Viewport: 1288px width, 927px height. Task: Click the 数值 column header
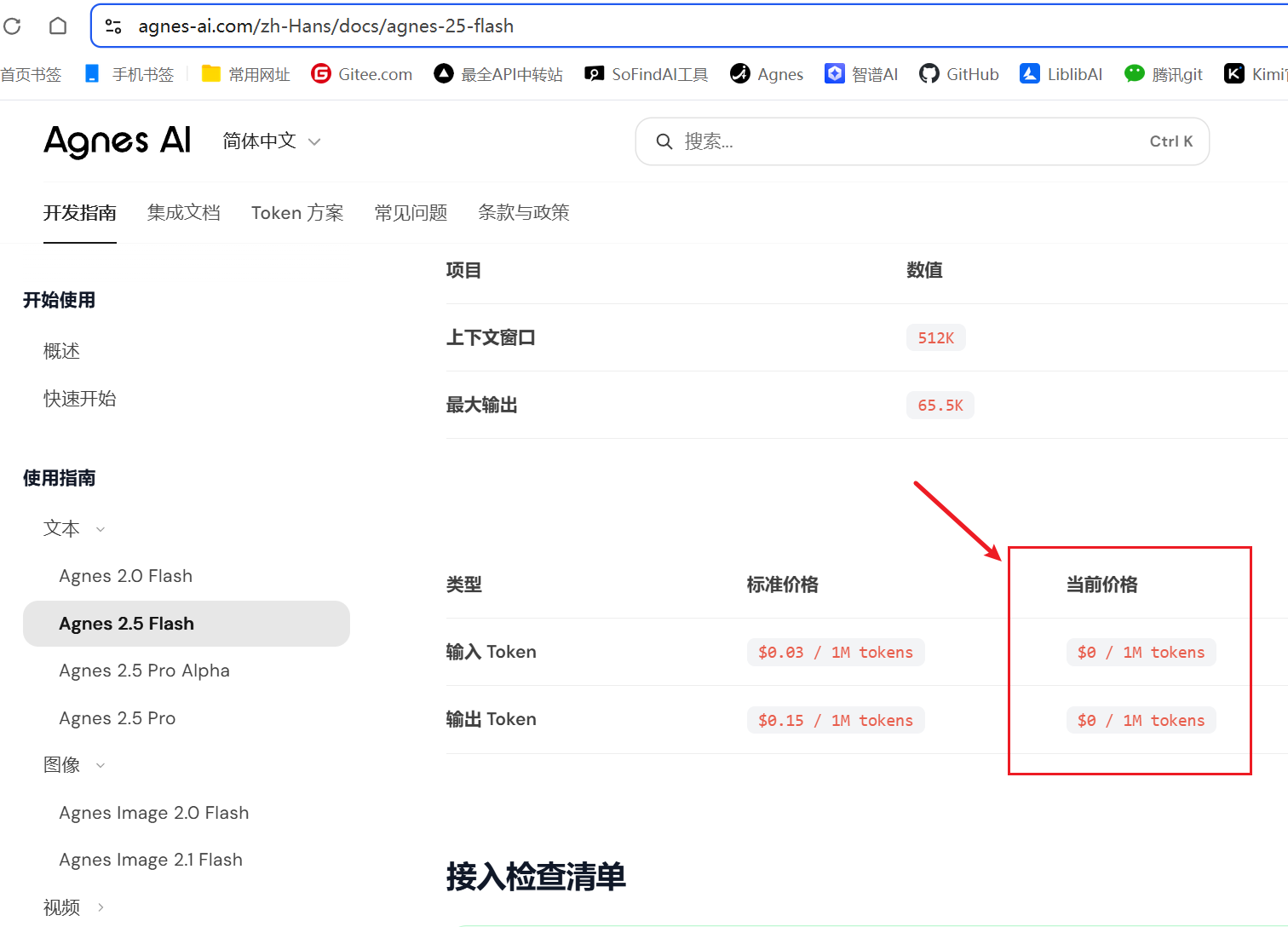click(925, 270)
